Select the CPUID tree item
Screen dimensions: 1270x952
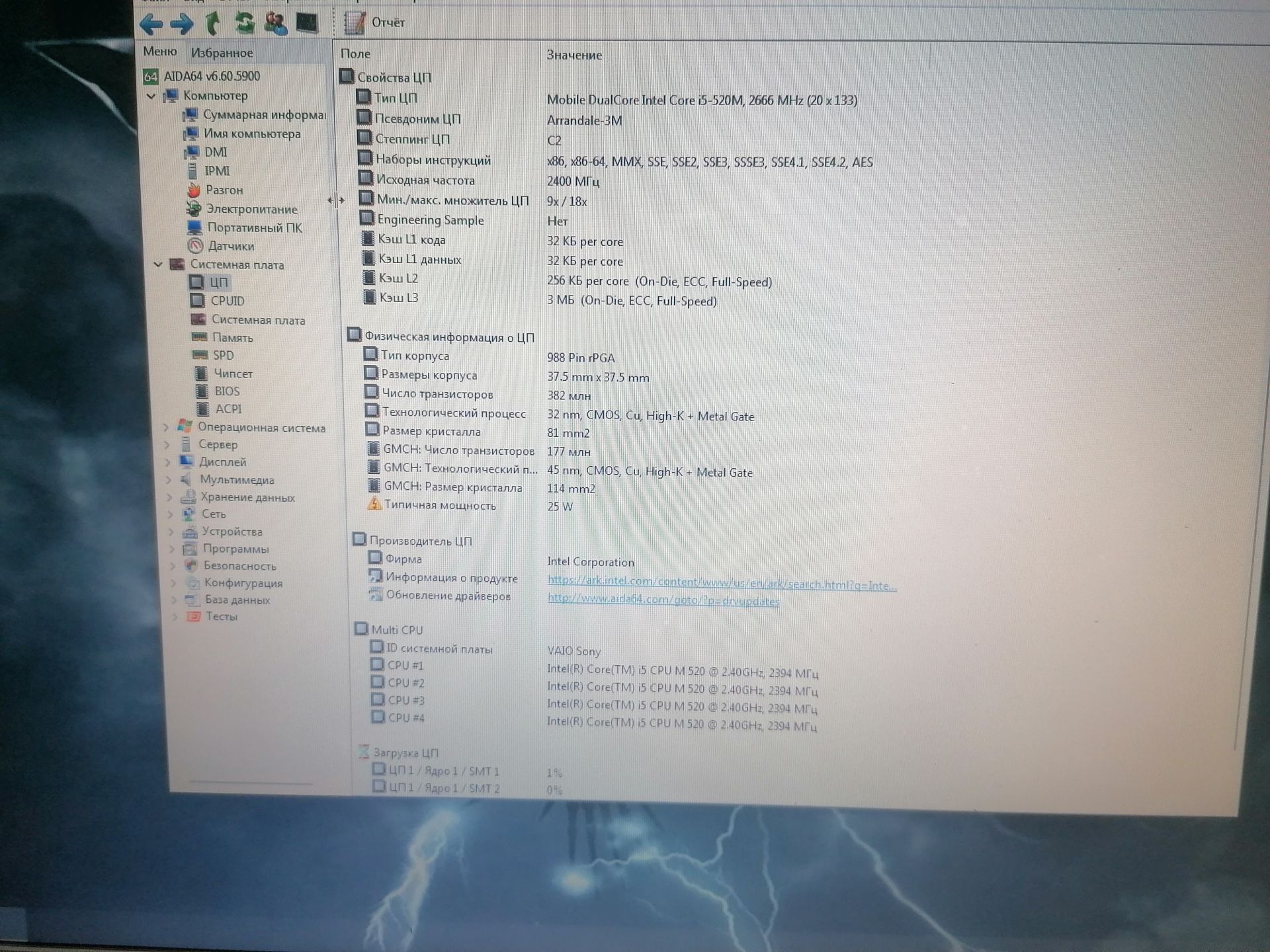click(x=218, y=301)
